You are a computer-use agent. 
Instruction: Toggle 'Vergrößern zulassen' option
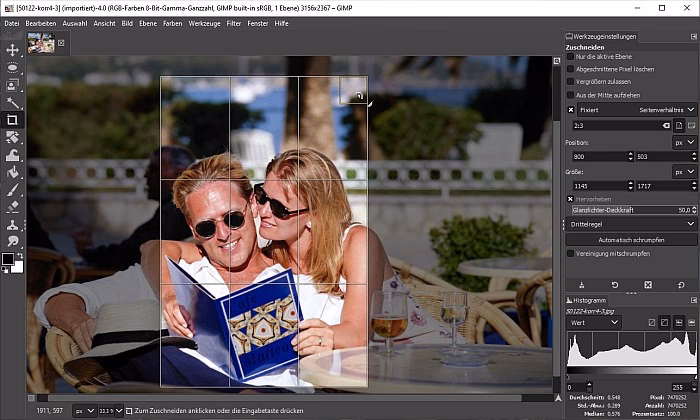571,81
